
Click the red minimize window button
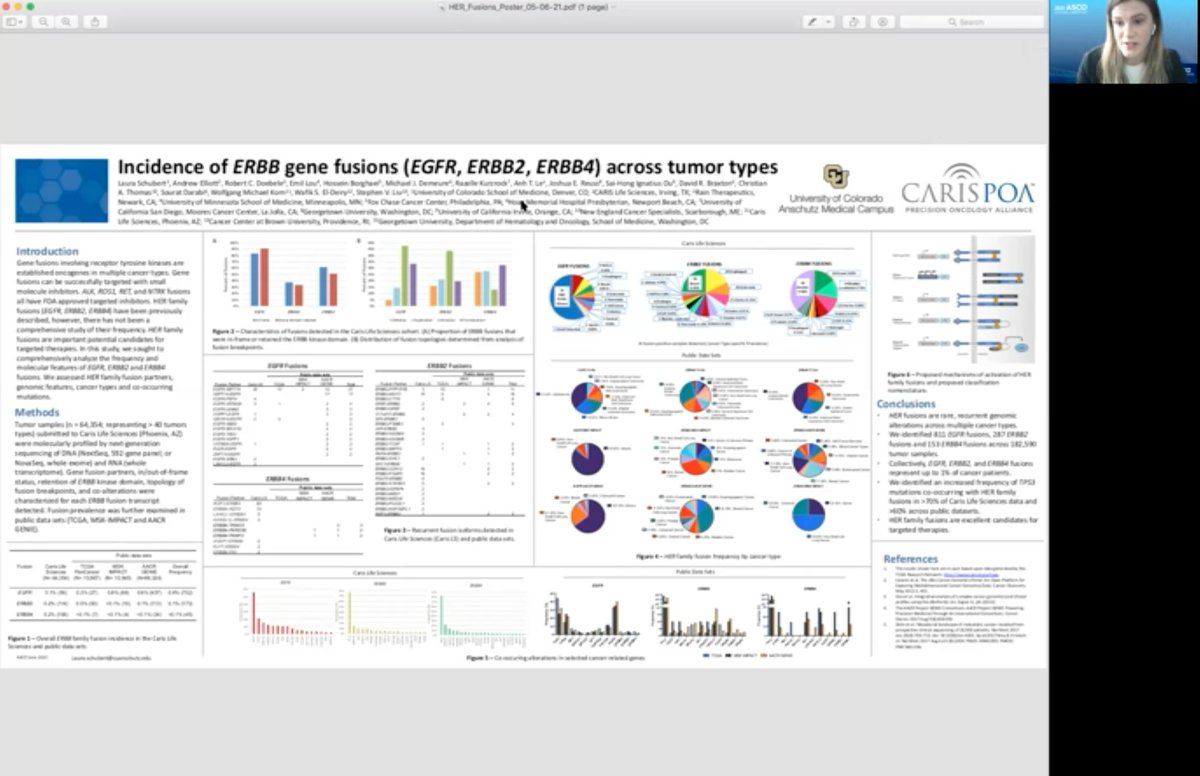click(x=7, y=6)
